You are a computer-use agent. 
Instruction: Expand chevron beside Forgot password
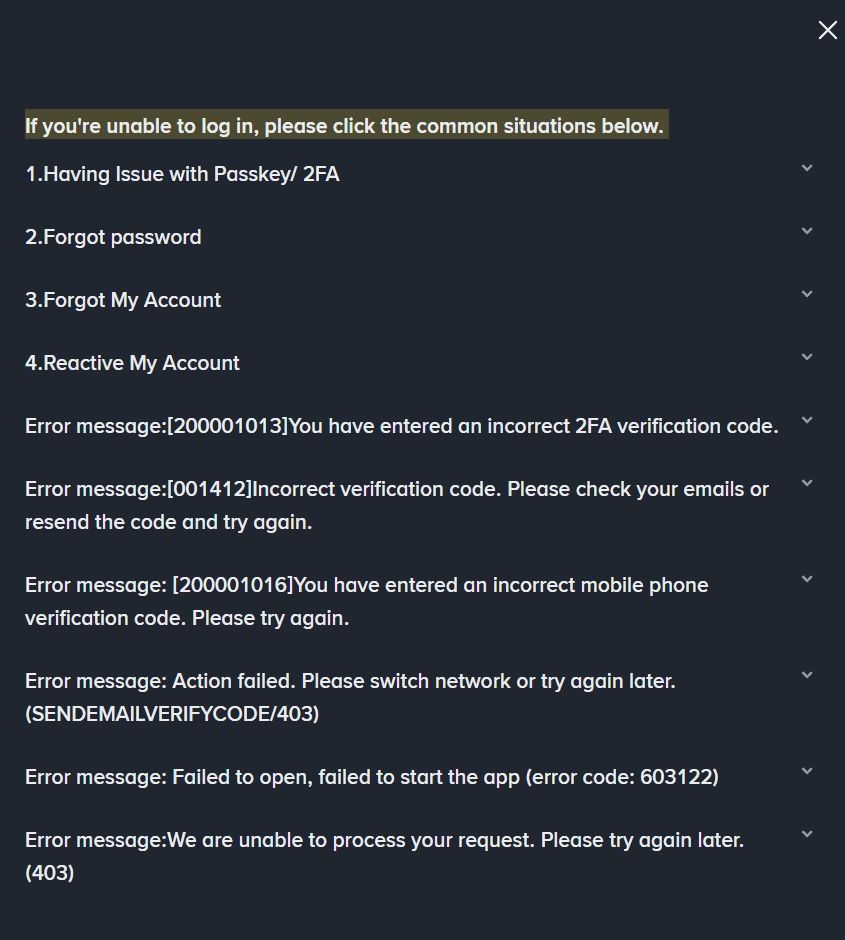(x=807, y=231)
